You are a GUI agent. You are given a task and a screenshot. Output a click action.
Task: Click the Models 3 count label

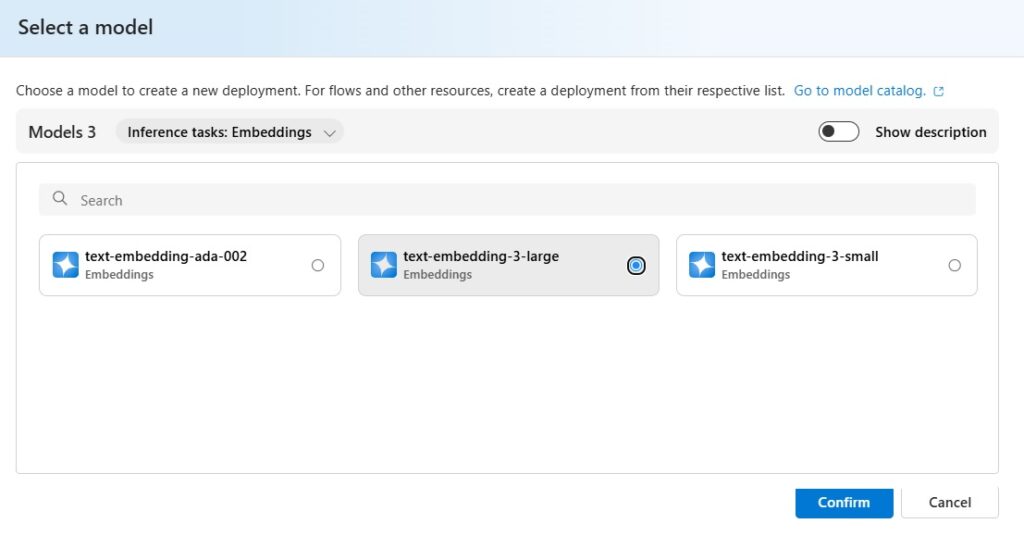(x=62, y=132)
